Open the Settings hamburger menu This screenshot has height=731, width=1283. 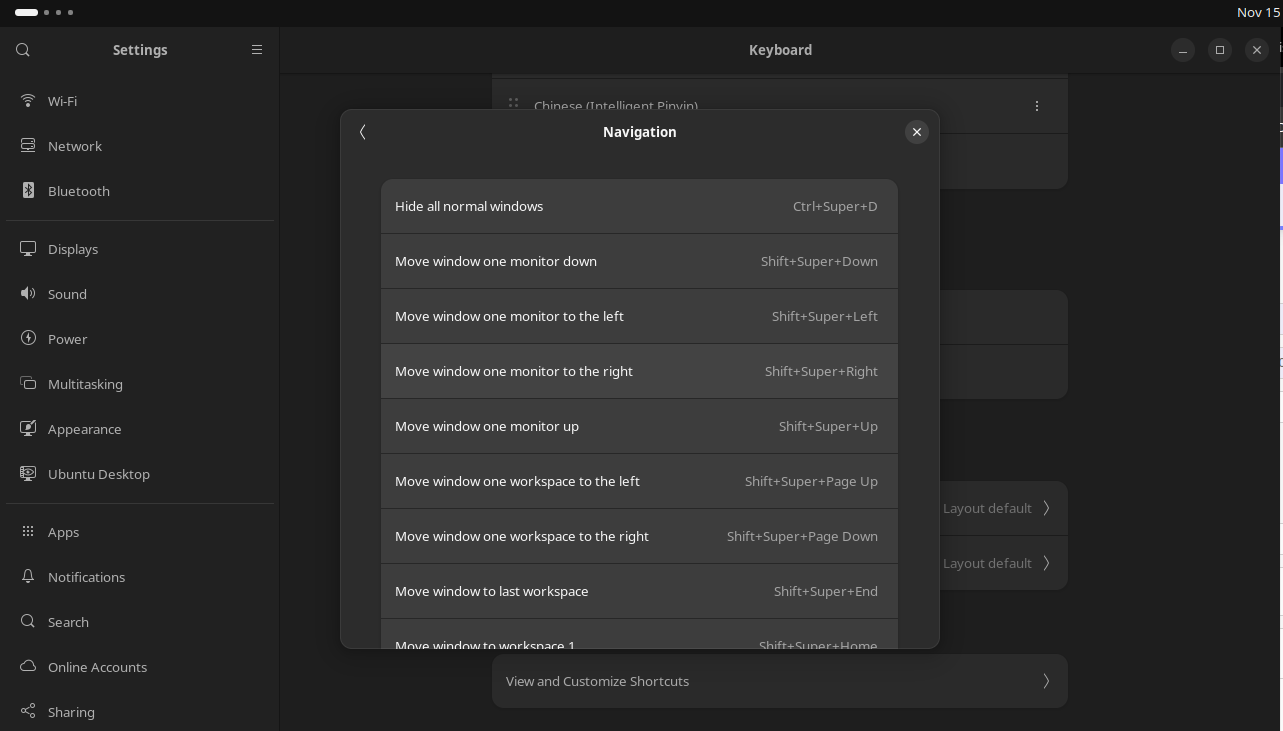[257, 50]
